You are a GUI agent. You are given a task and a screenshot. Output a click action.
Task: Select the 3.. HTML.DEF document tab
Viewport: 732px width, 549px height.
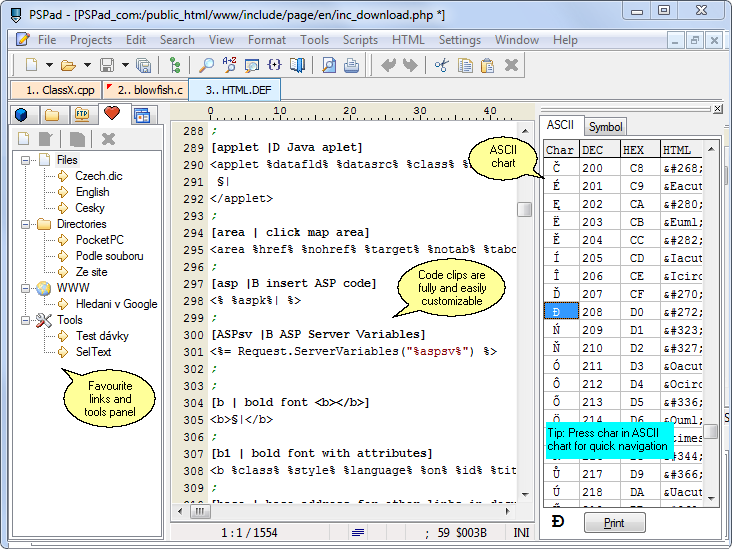point(234,90)
